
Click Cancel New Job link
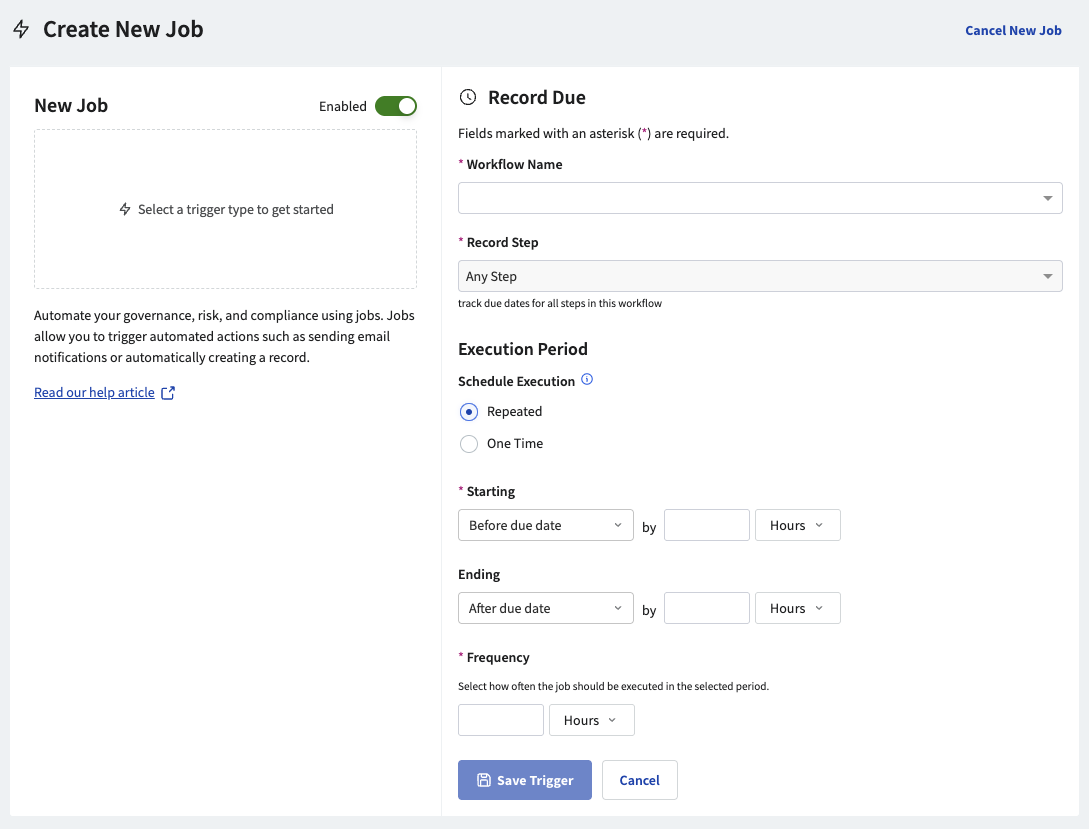point(1012,30)
